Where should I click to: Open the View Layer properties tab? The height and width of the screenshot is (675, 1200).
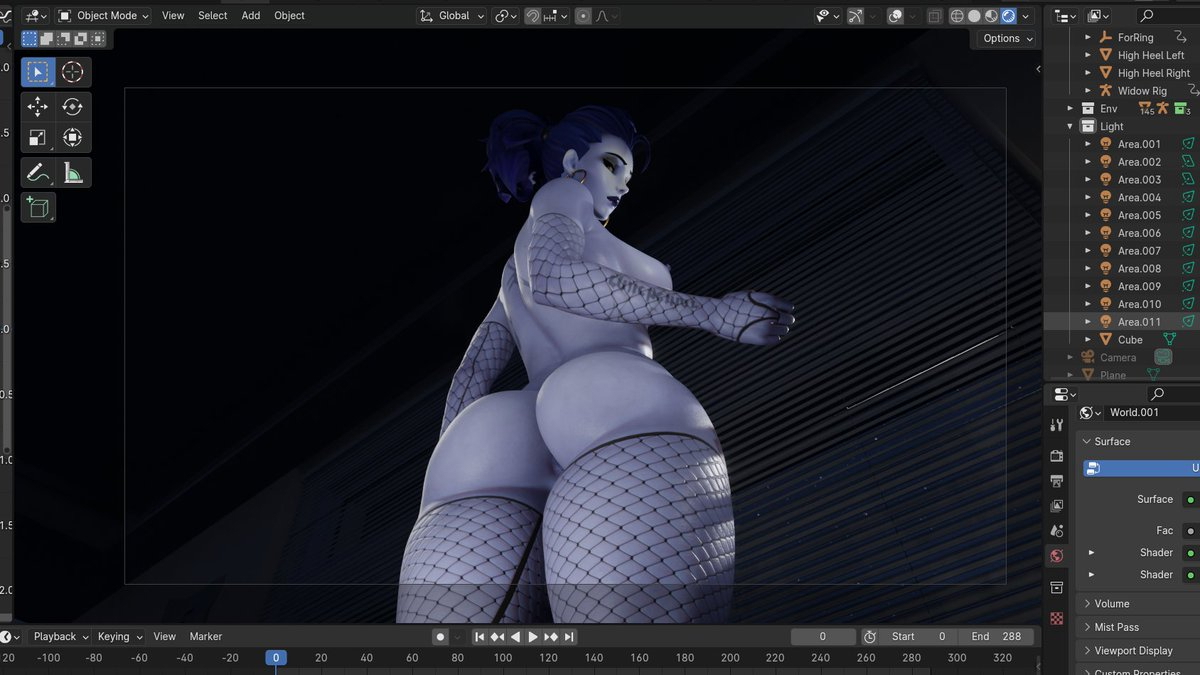tap(1057, 506)
